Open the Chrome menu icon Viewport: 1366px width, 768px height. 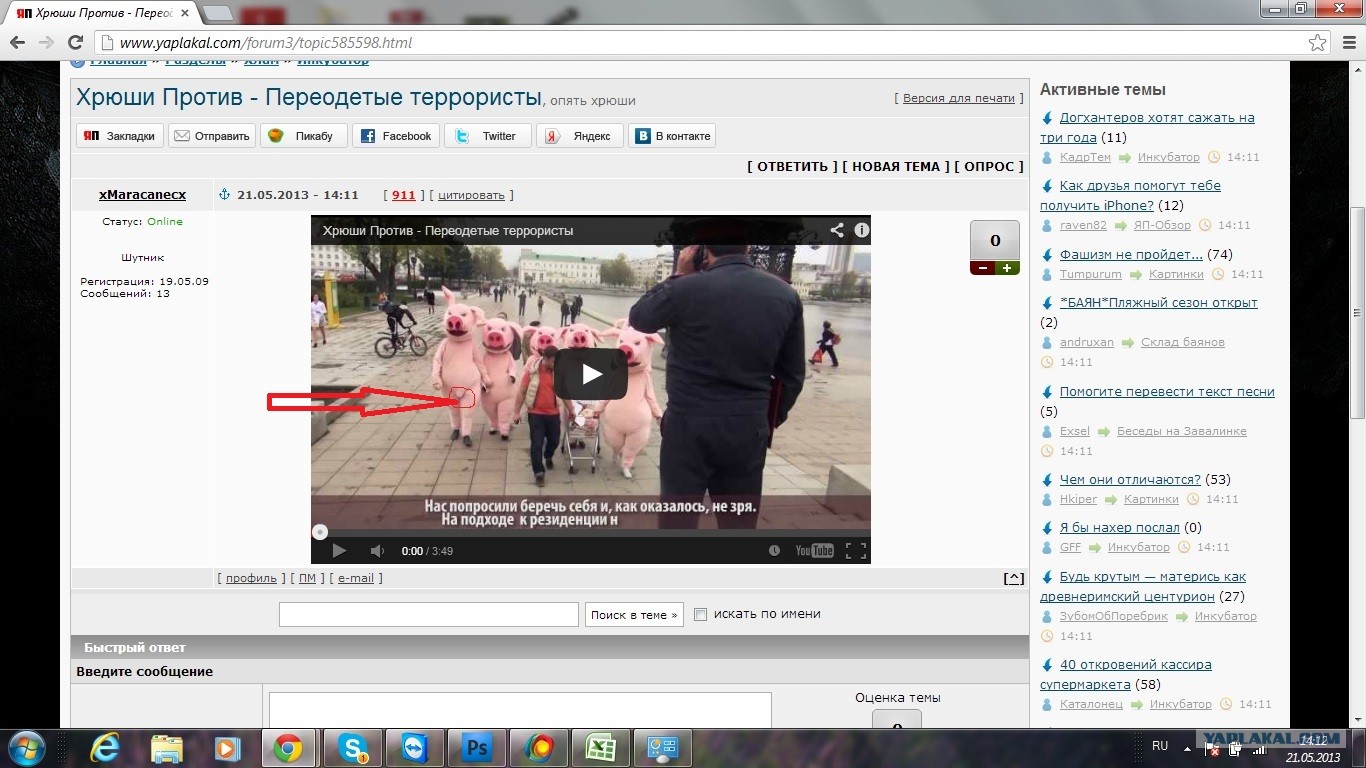point(1348,43)
